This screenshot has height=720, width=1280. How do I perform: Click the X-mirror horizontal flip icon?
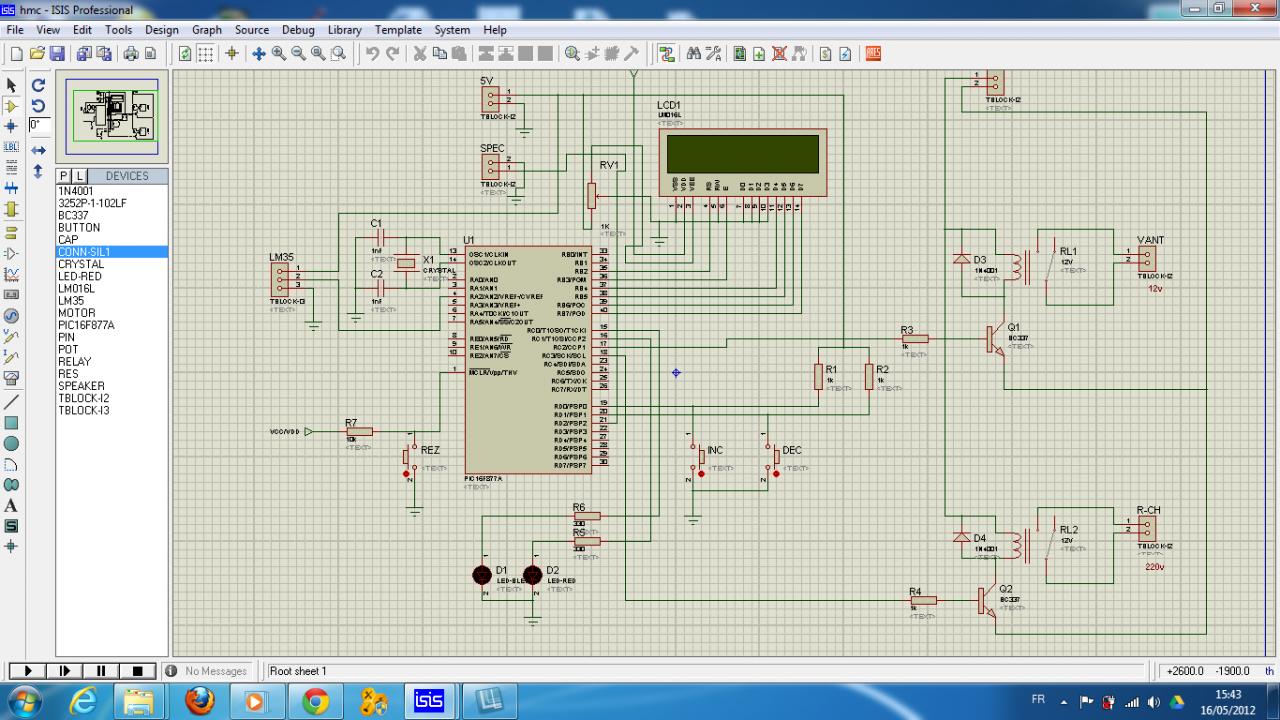click(x=38, y=150)
